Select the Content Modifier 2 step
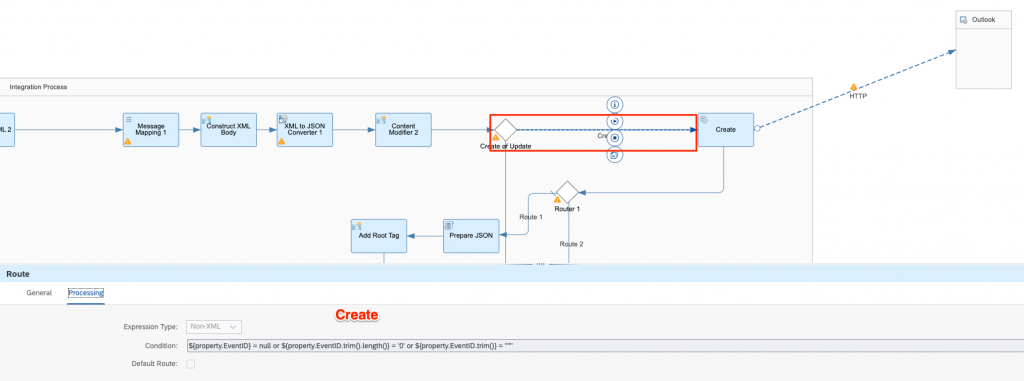This screenshot has width=1024, height=381. (403, 129)
